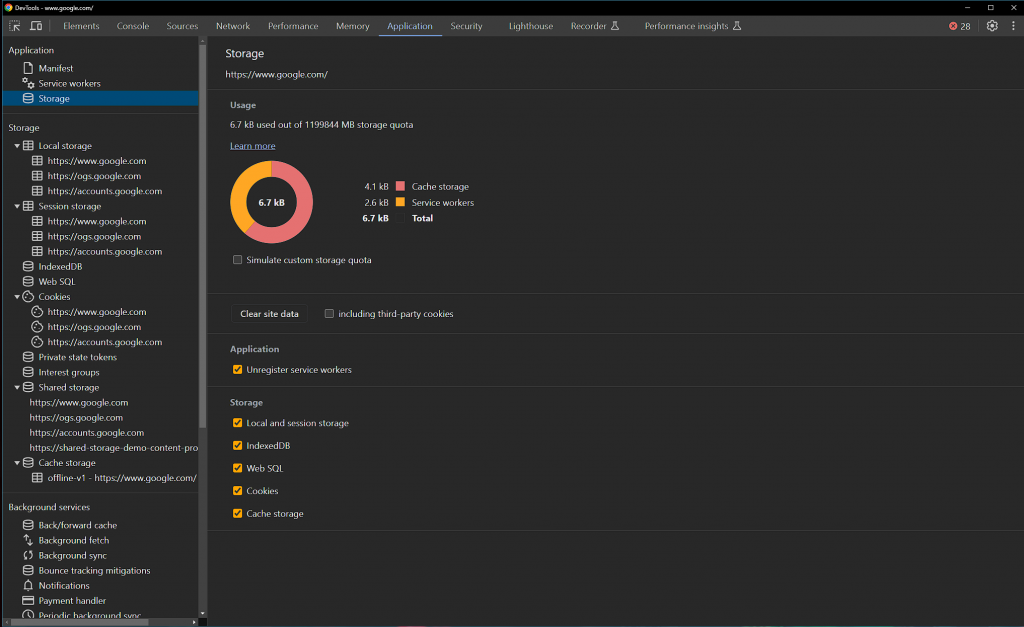The image size is (1024, 627).
Task: Collapse the Cookies tree node
Action: 17,297
